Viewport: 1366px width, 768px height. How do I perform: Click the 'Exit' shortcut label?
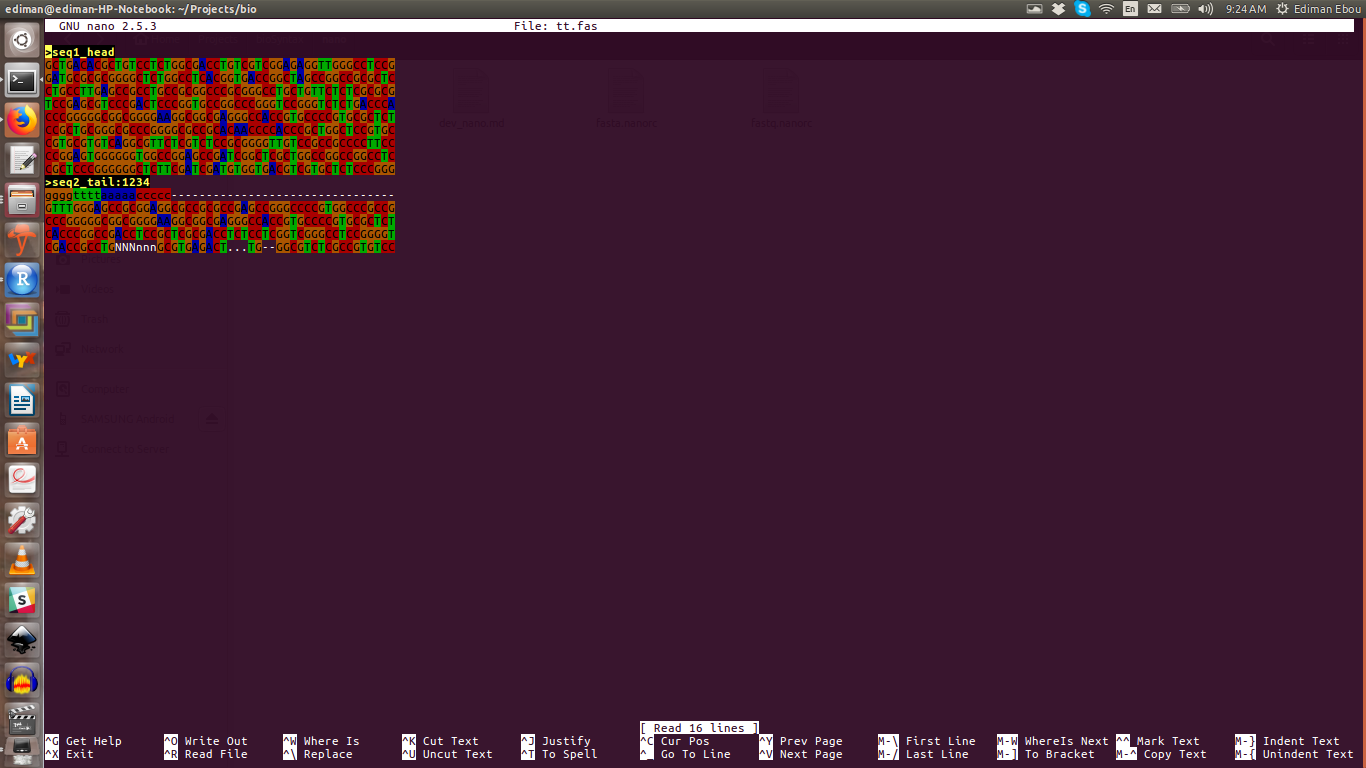point(80,754)
